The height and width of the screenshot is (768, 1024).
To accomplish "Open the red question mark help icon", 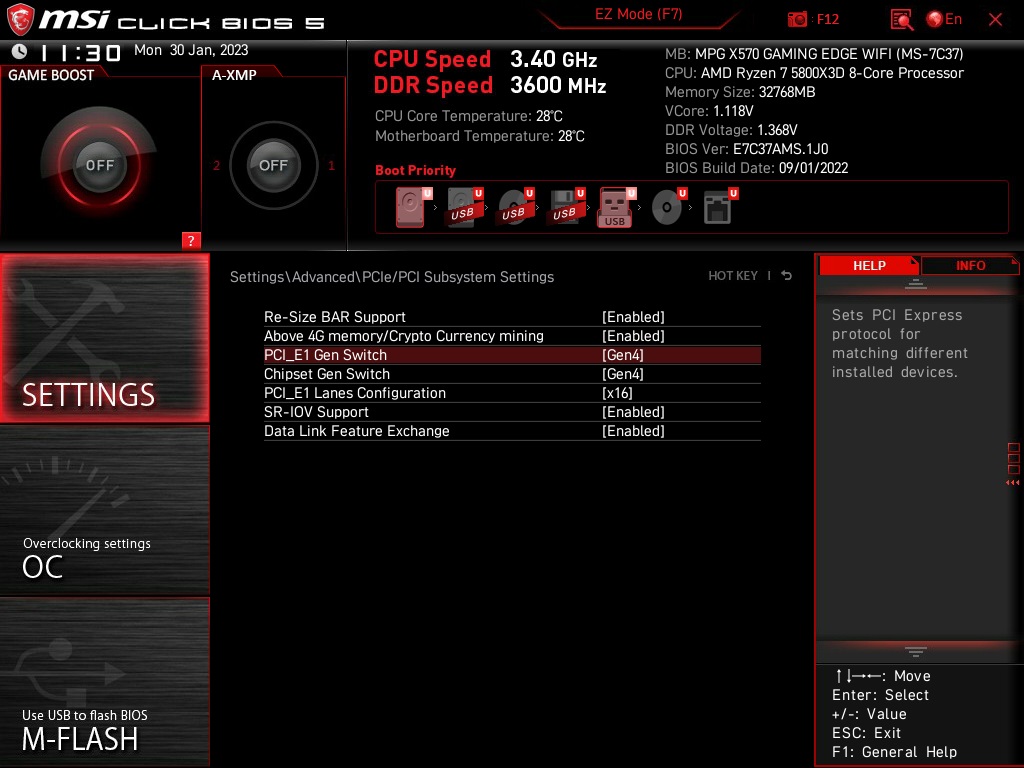I will pos(191,240).
